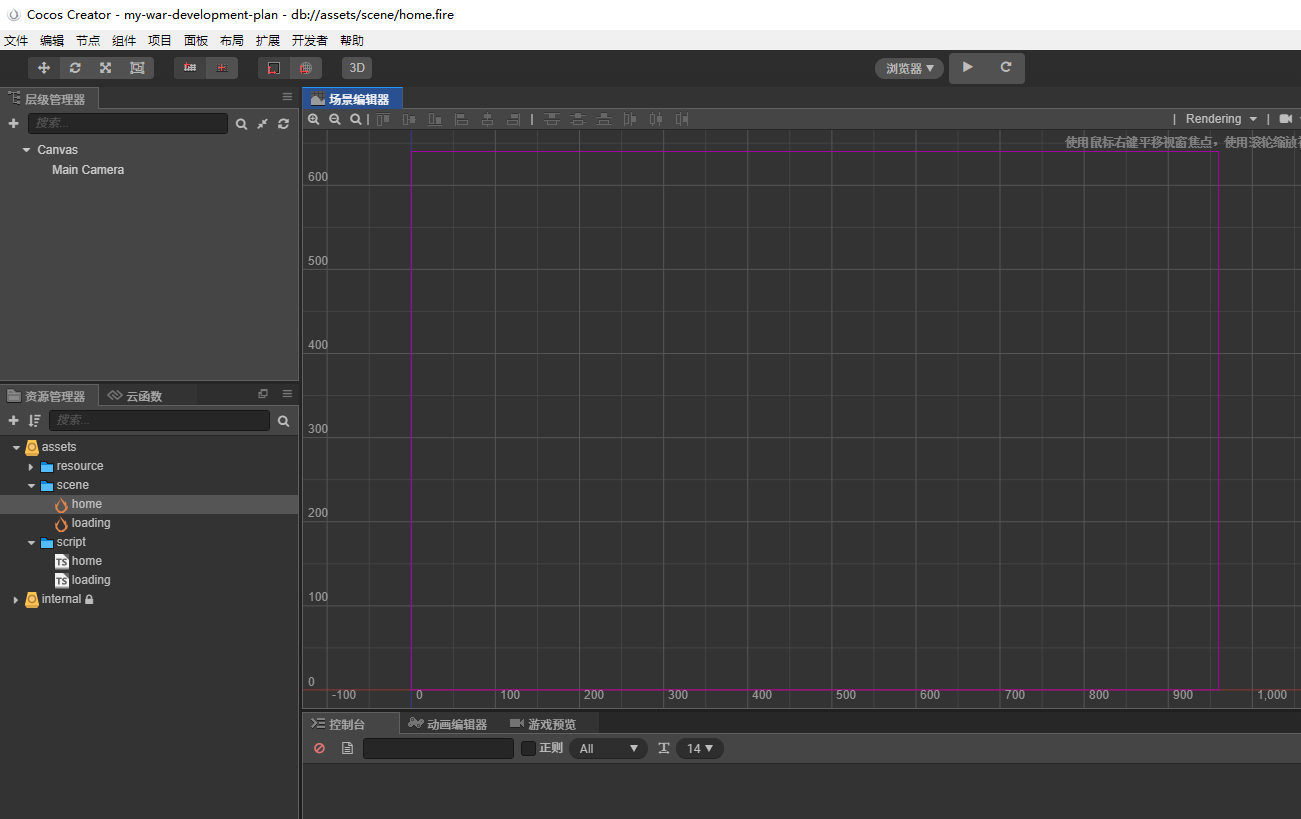The height and width of the screenshot is (819, 1301).
Task: Collapse the script folder
Action: [x=31, y=543]
